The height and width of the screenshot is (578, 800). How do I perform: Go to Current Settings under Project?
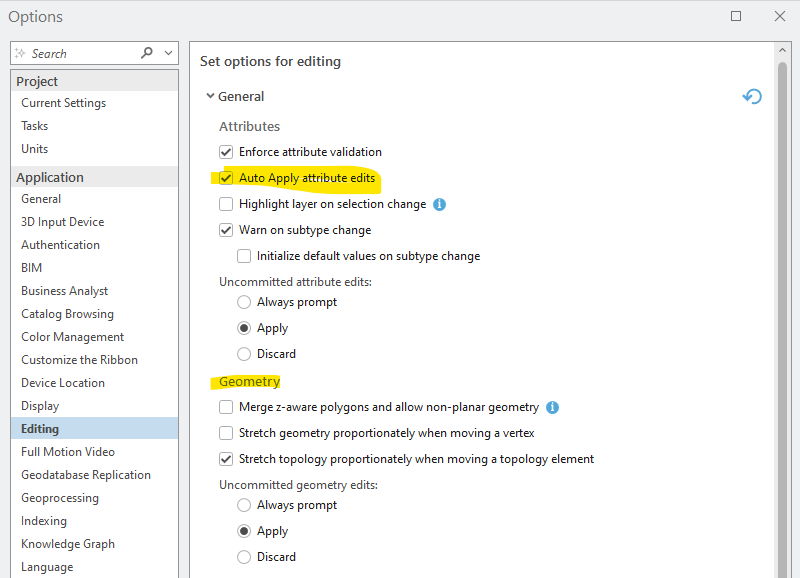[x=63, y=103]
